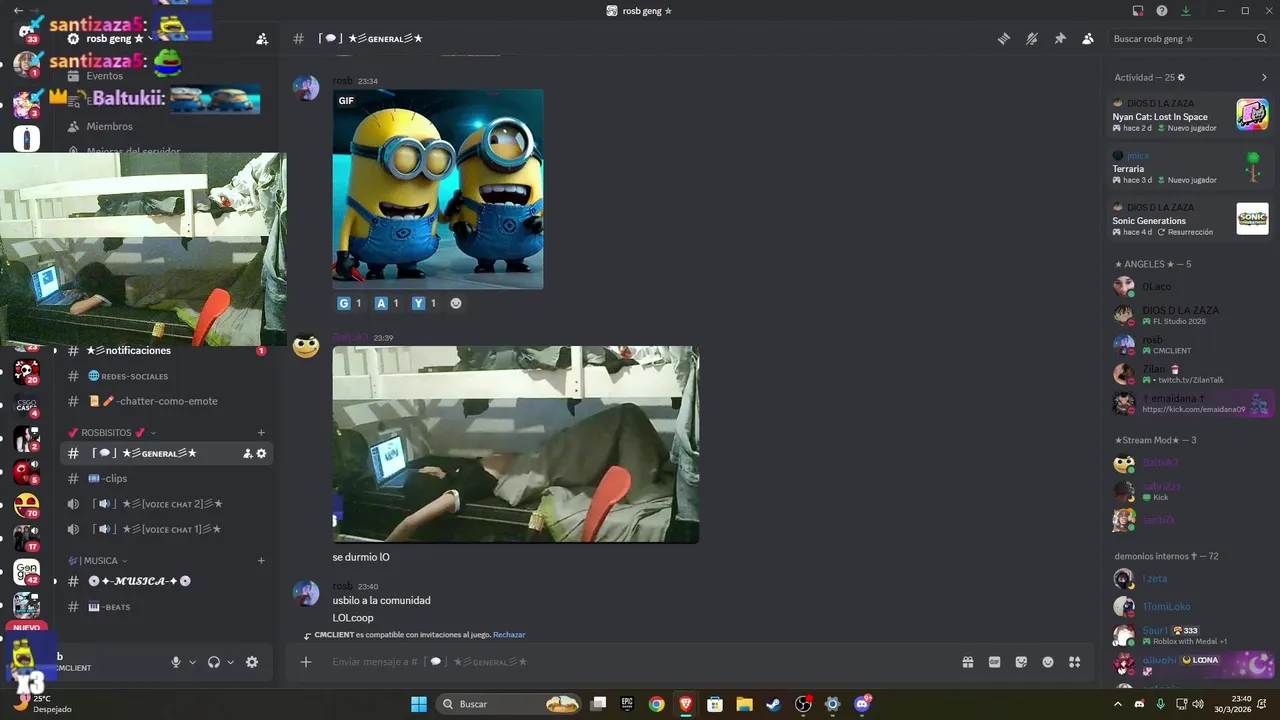Click the Windows Start button
1280x720 pixels.
tap(419, 704)
